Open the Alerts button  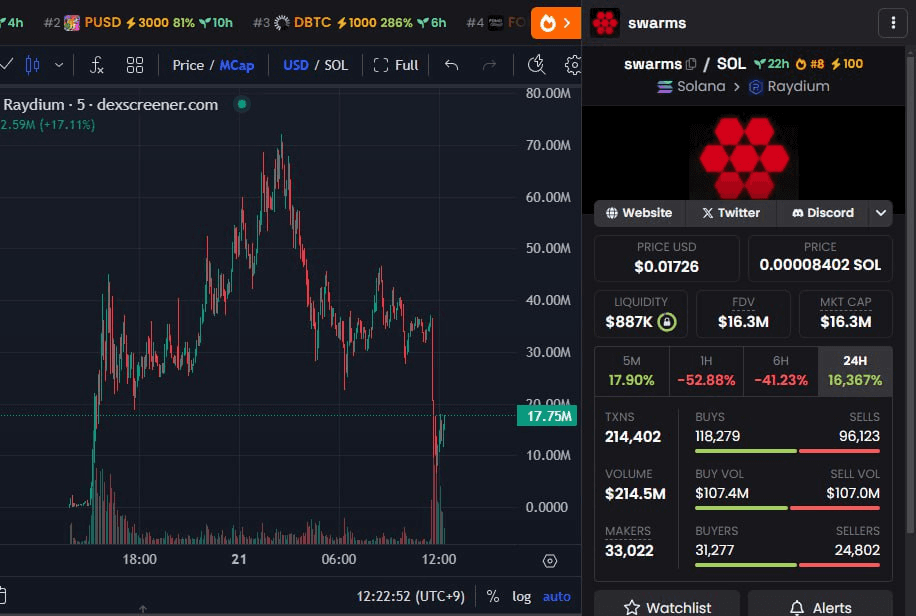(820, 605)
